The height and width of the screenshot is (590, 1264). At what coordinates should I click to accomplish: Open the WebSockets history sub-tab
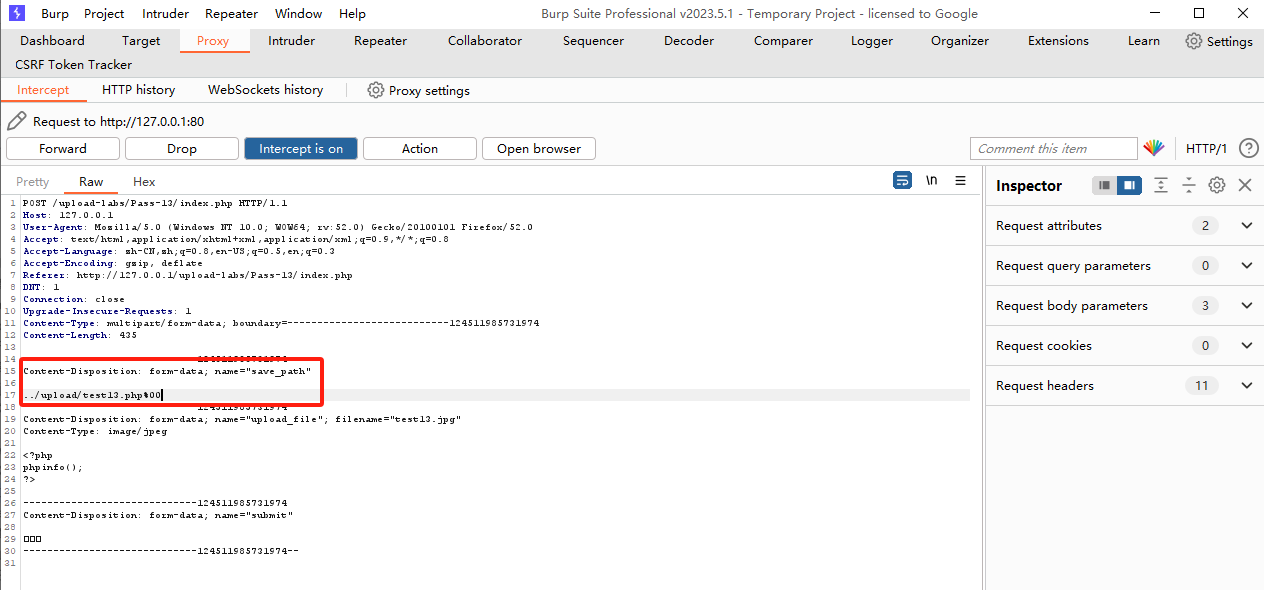pos(266,90)
